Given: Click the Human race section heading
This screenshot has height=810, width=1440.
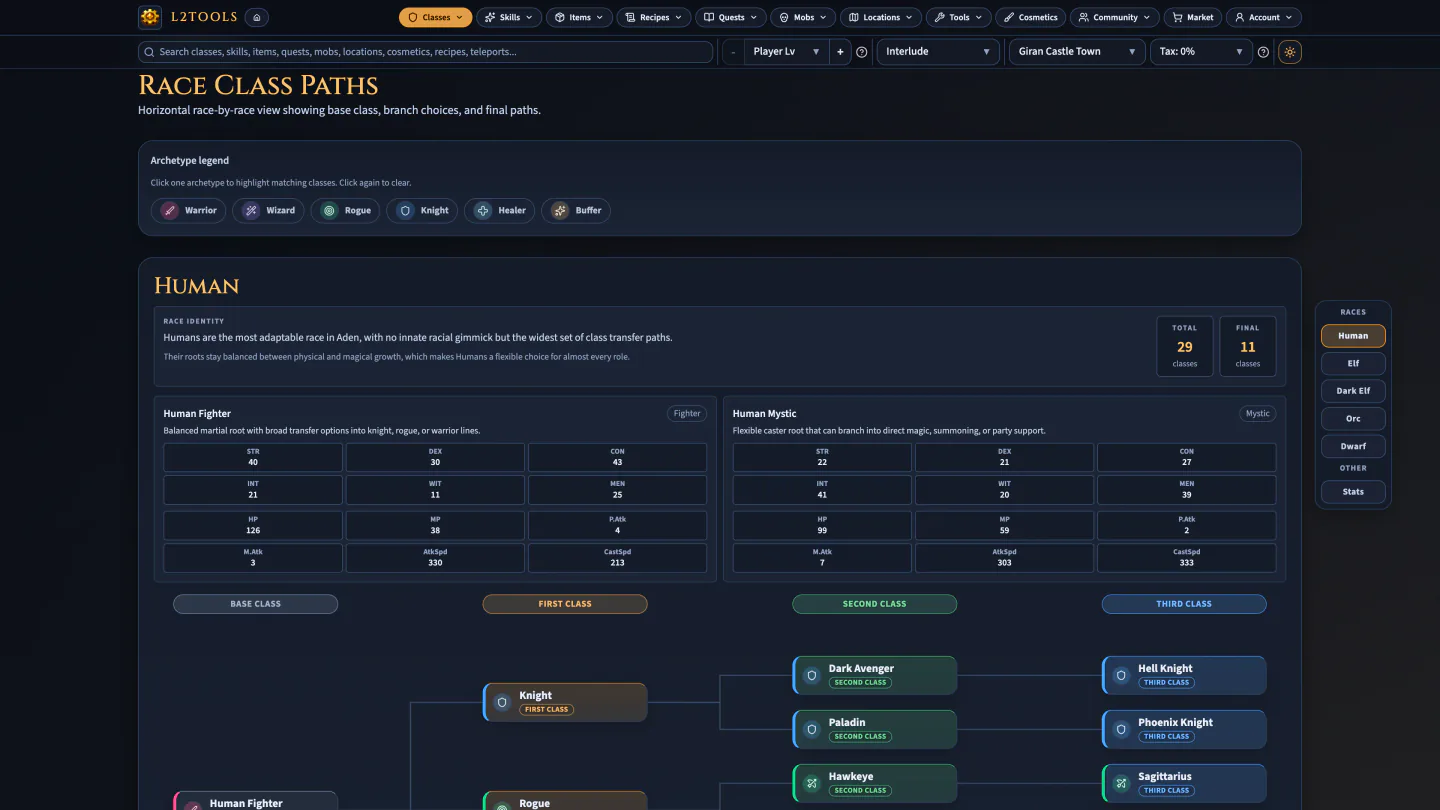Looking at the screenshot, I should [196, 286].
